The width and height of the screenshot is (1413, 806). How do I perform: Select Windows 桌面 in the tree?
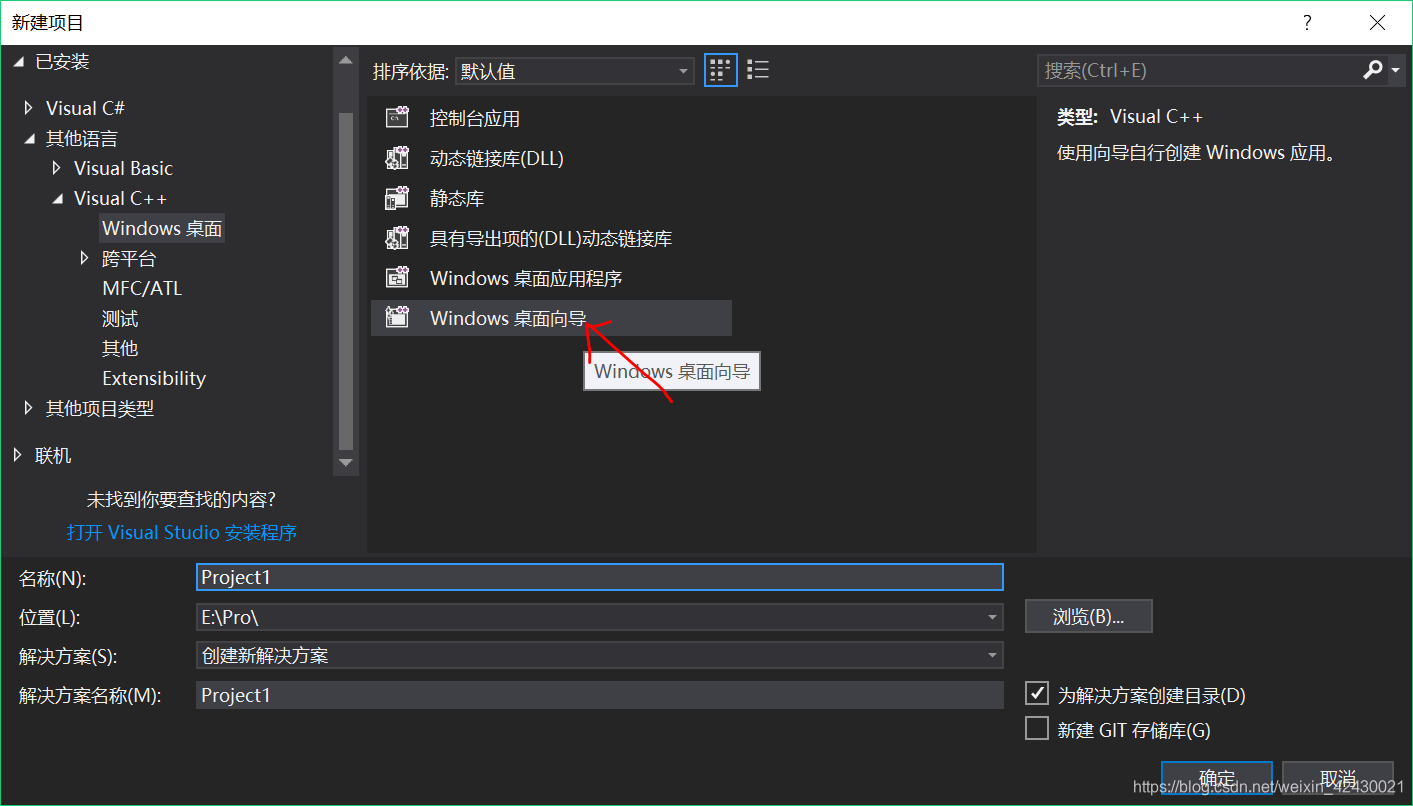[162, 228]
